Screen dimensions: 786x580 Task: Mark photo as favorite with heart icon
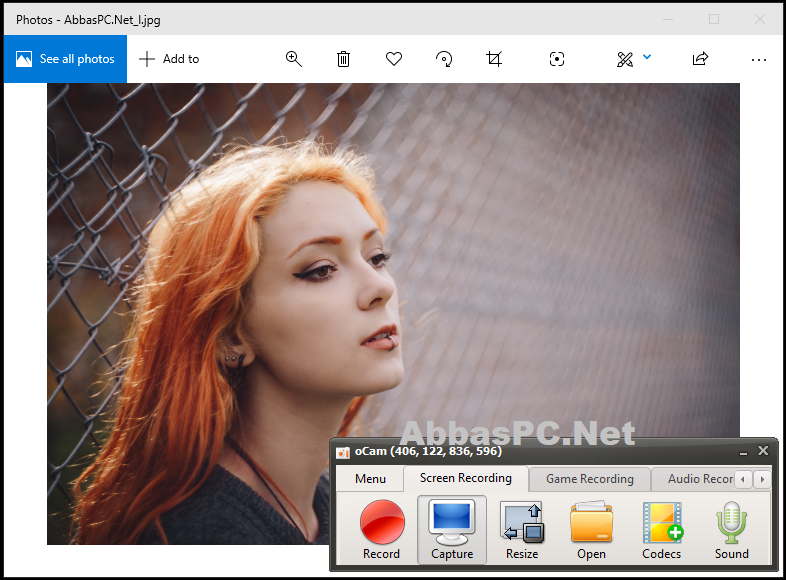coord(394,59)
